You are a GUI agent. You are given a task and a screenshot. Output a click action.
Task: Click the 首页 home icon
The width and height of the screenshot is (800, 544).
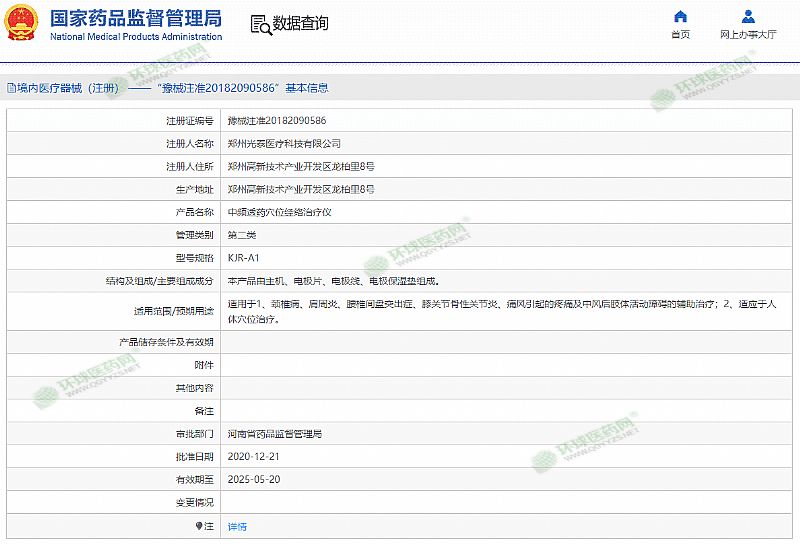[x=680, y=16]
